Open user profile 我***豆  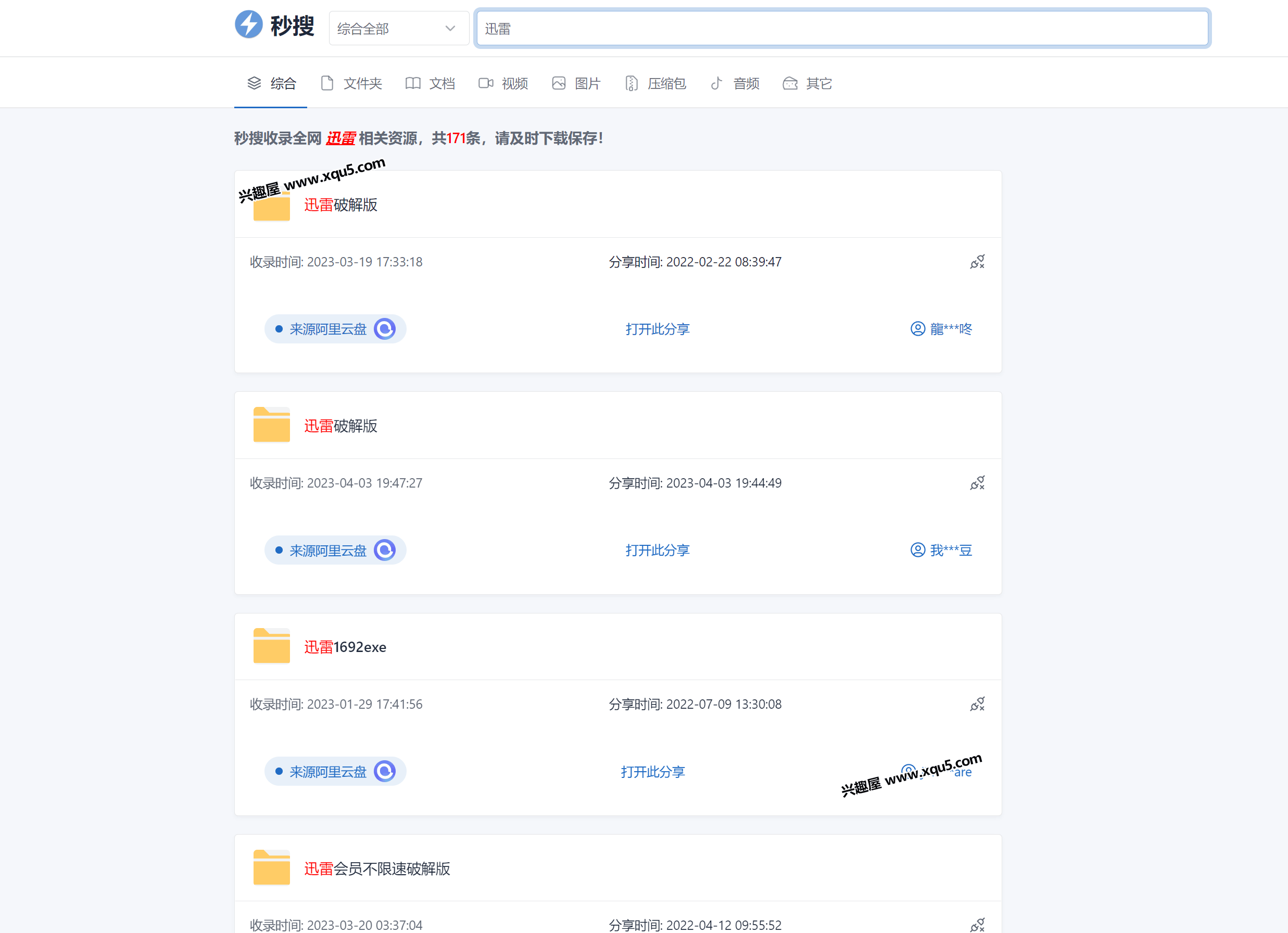click(x=941, y=551)
